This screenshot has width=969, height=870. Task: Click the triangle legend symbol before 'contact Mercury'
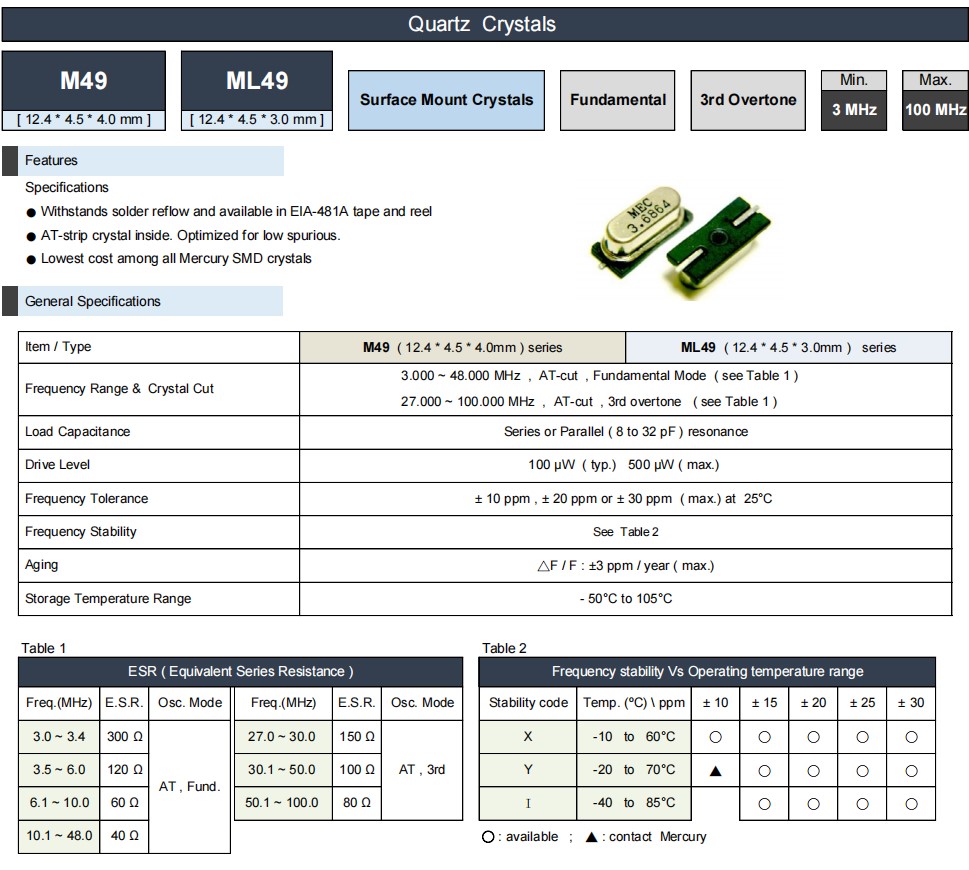click(591, 837)
